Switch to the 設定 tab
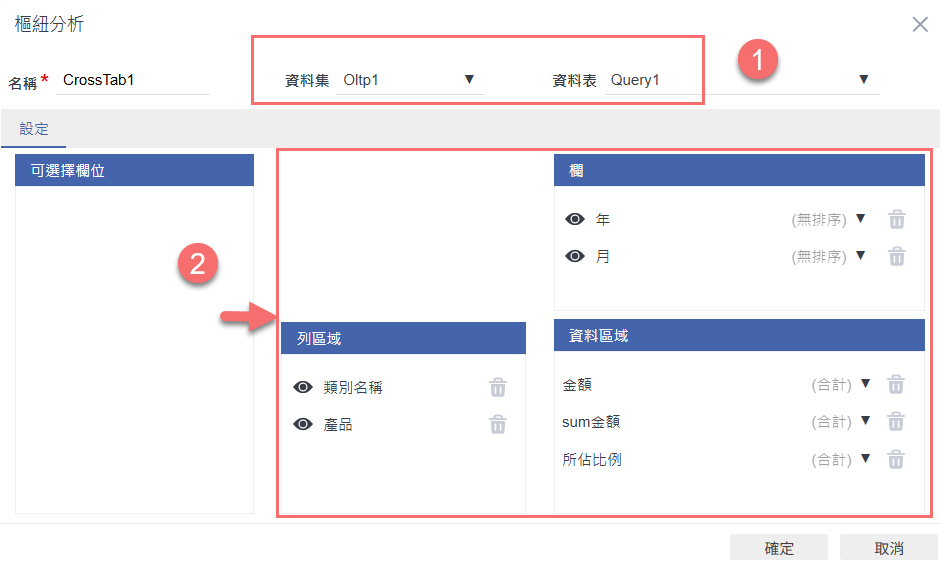The height and width of the screenshot is (587, 942). click(34, 129)
